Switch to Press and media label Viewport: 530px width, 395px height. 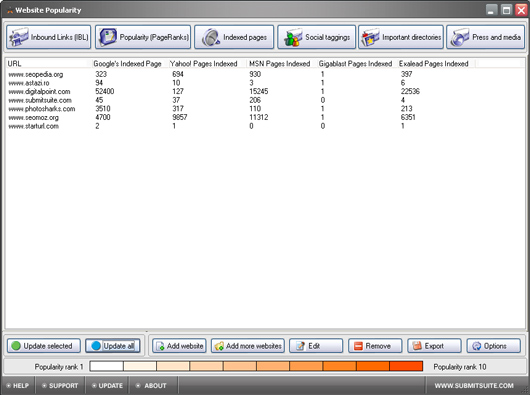[x=497, y=37]
